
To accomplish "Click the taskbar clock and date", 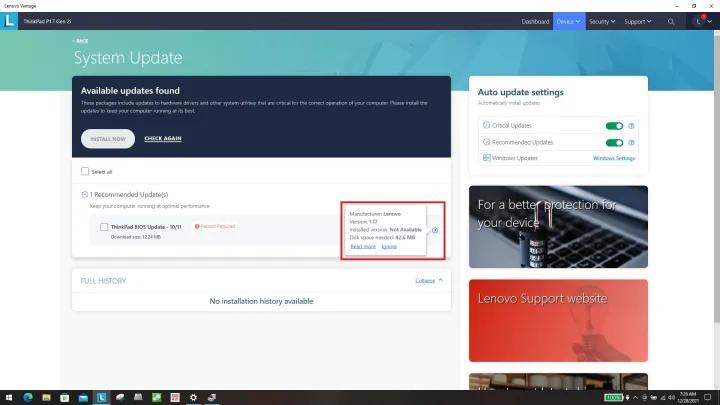I will coord(688,398).
